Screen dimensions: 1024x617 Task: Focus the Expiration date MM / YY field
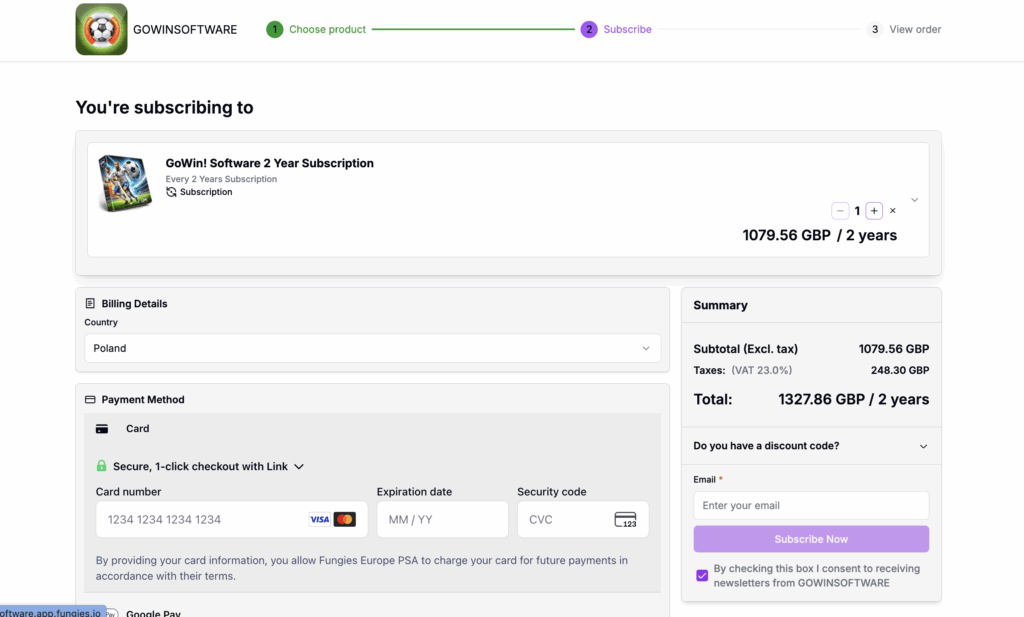(x=442, y=520)
